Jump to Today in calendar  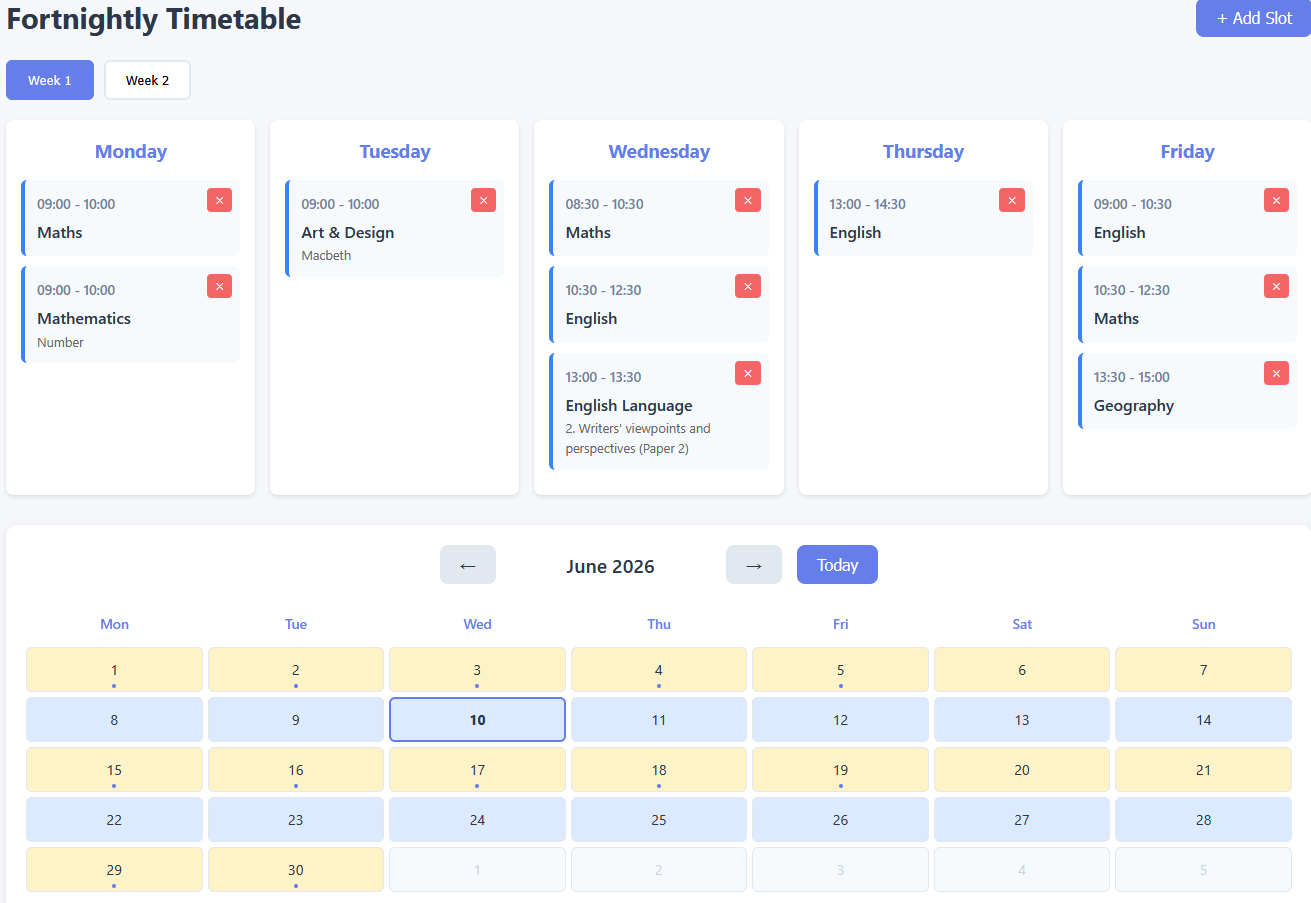pos(837,565)
